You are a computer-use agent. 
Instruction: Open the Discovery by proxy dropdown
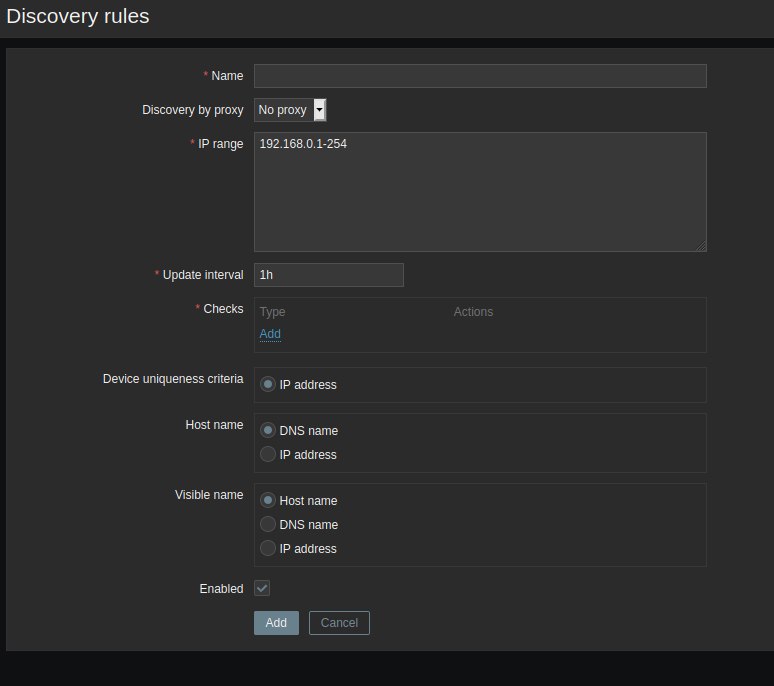tap(290, 110)
